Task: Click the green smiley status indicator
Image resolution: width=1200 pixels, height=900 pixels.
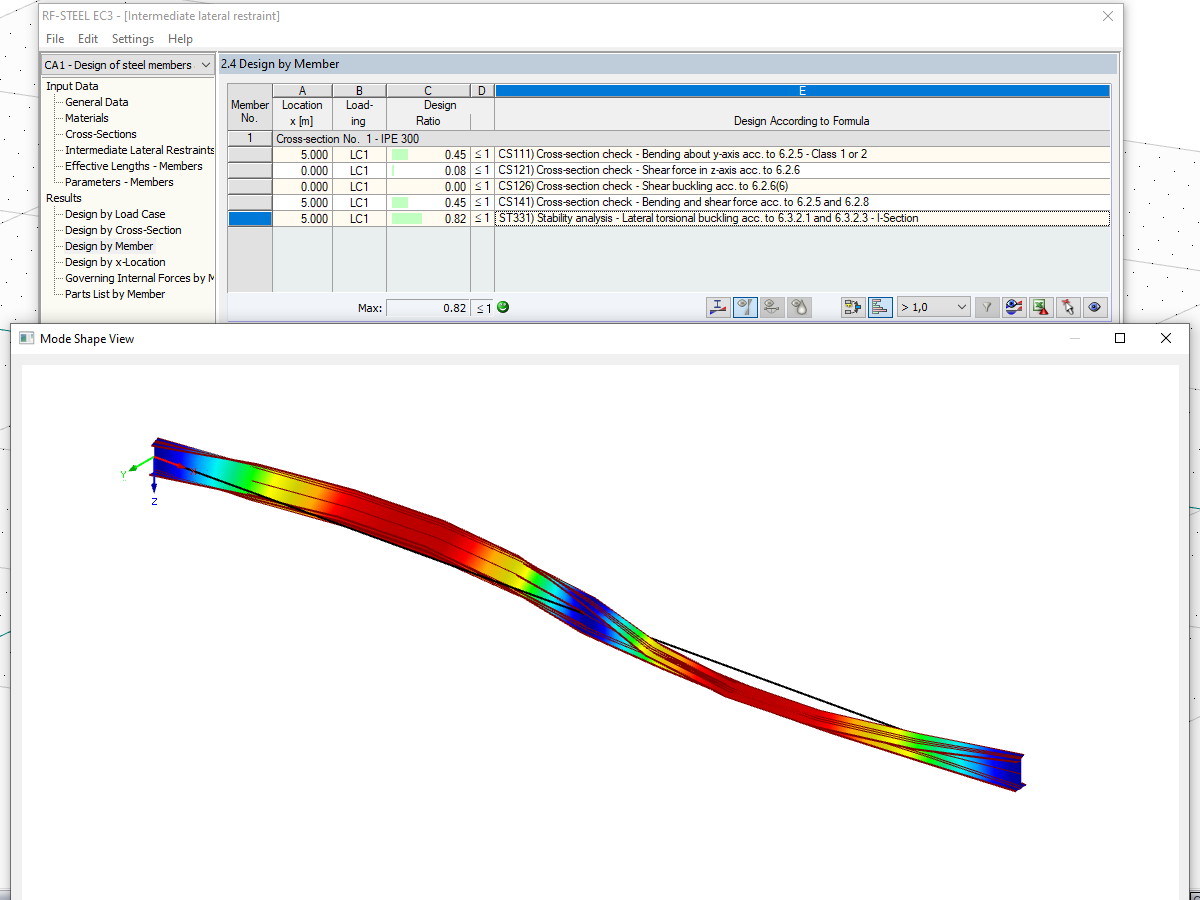Action: click(x=501, y=307)
